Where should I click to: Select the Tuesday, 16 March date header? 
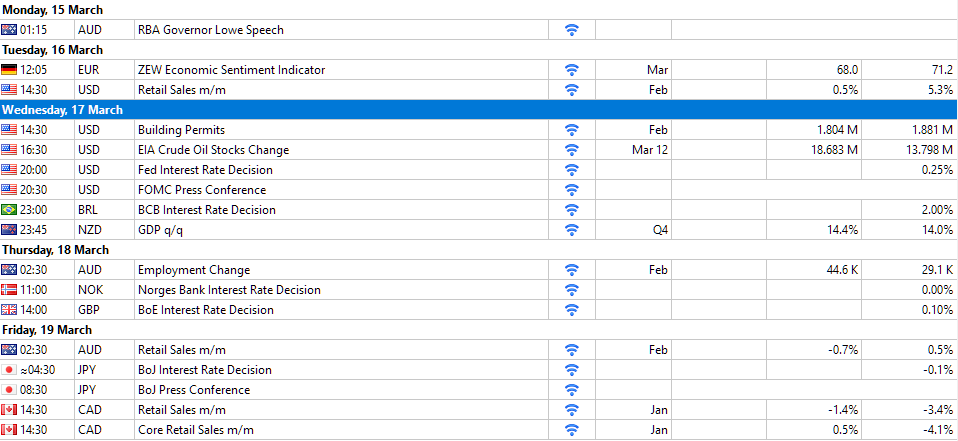(x=52, y=50)
